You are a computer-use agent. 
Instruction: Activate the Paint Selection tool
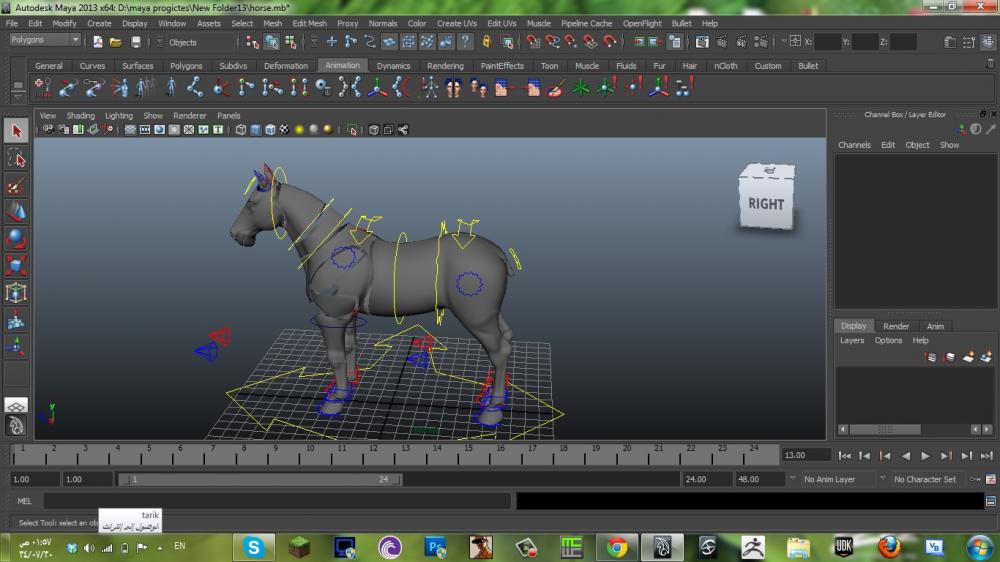tap(16, 186)
